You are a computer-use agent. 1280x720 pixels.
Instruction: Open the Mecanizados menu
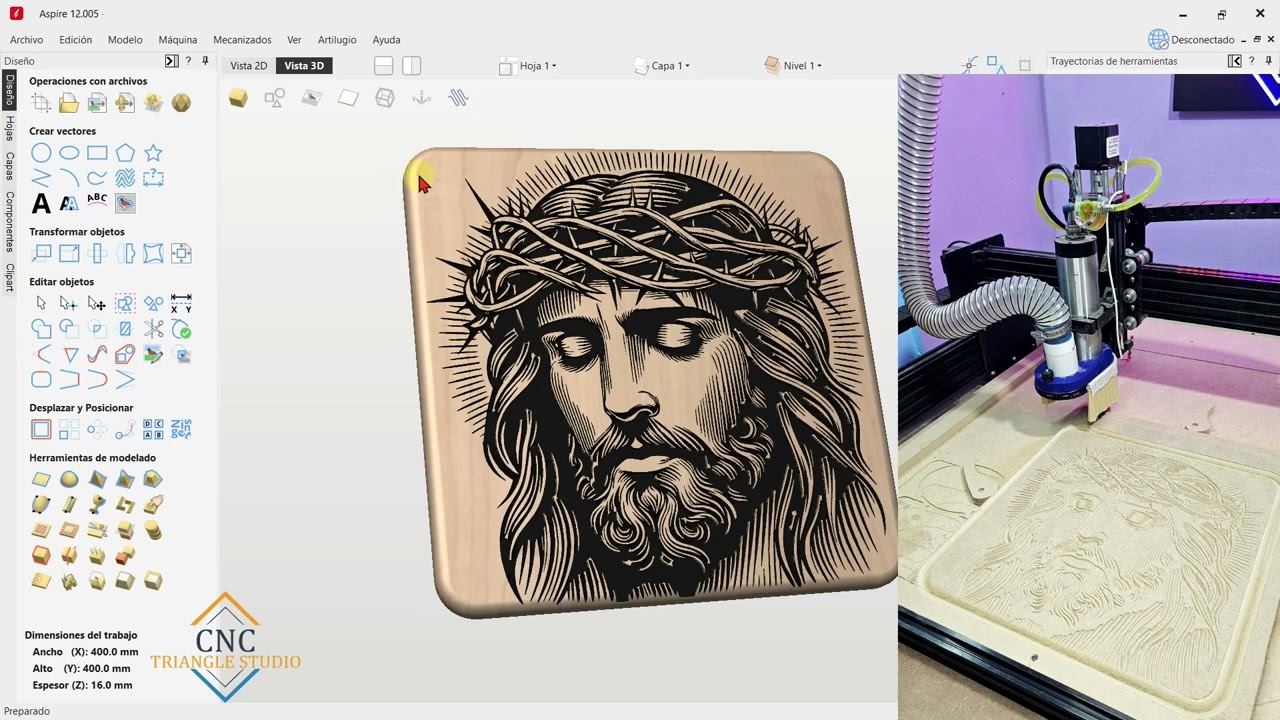click(242, 40)
